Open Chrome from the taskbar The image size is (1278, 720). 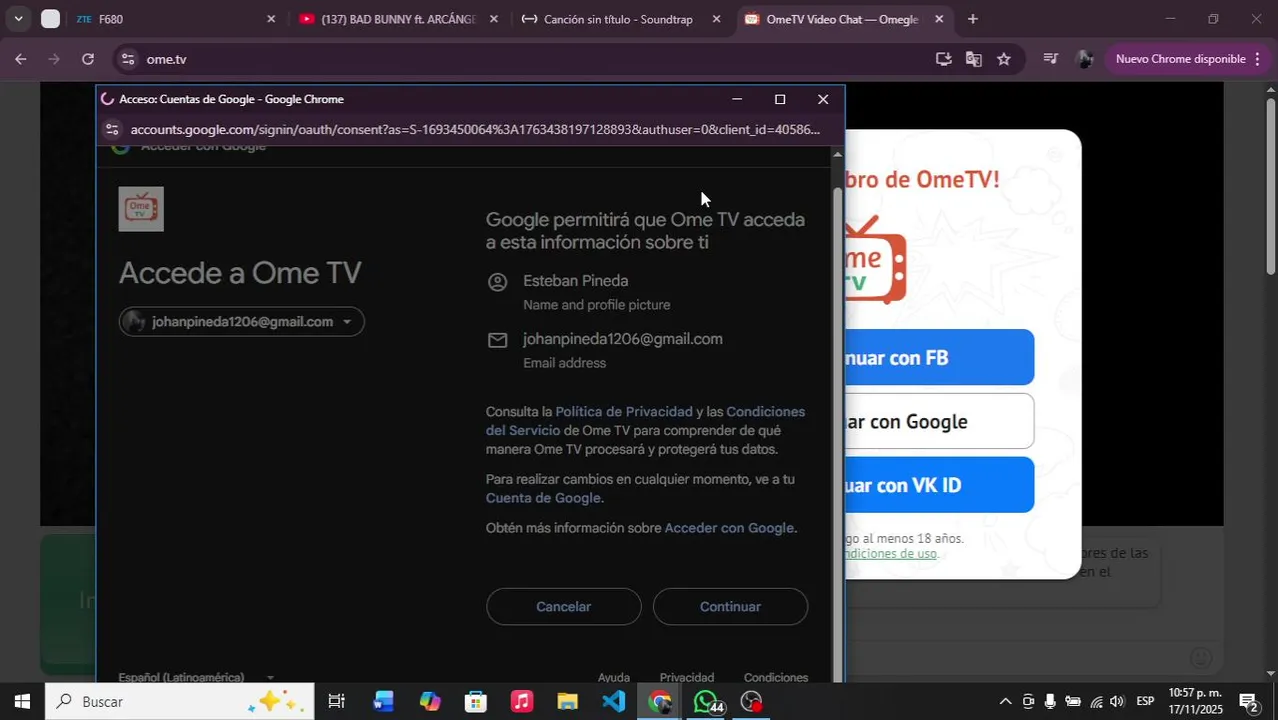[659, 702]
